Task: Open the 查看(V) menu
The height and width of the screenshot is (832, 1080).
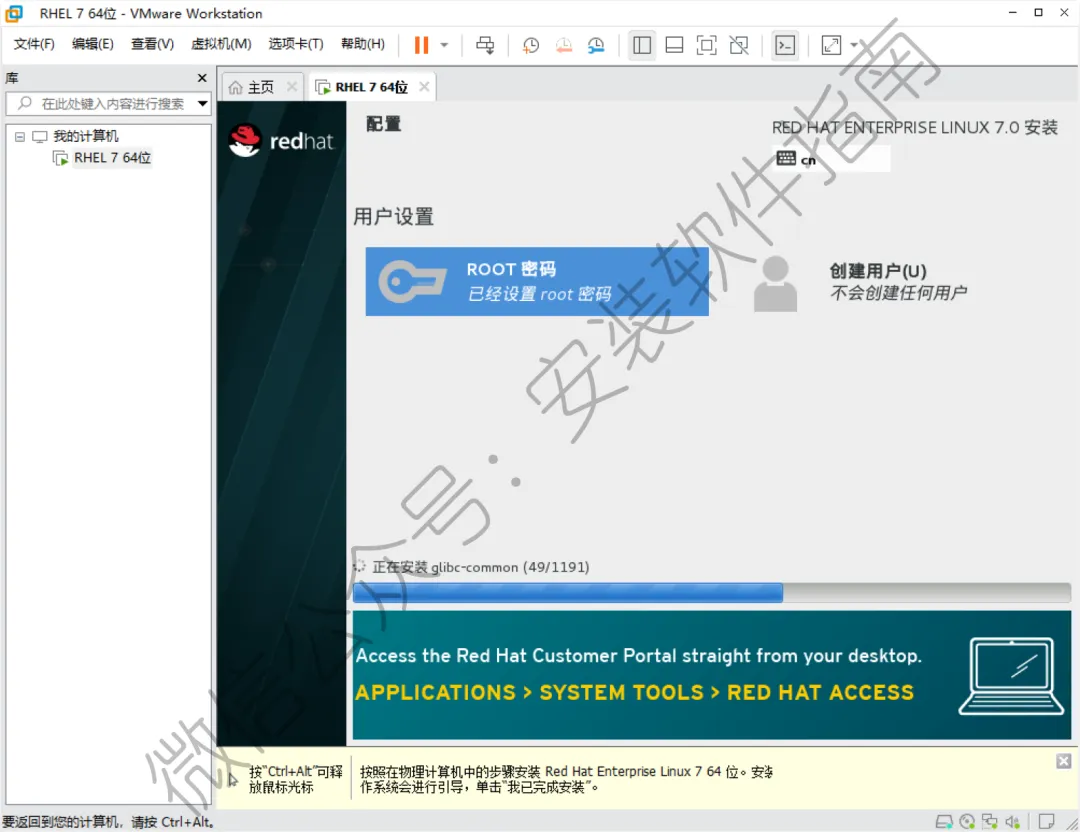Action: (152, 44)
